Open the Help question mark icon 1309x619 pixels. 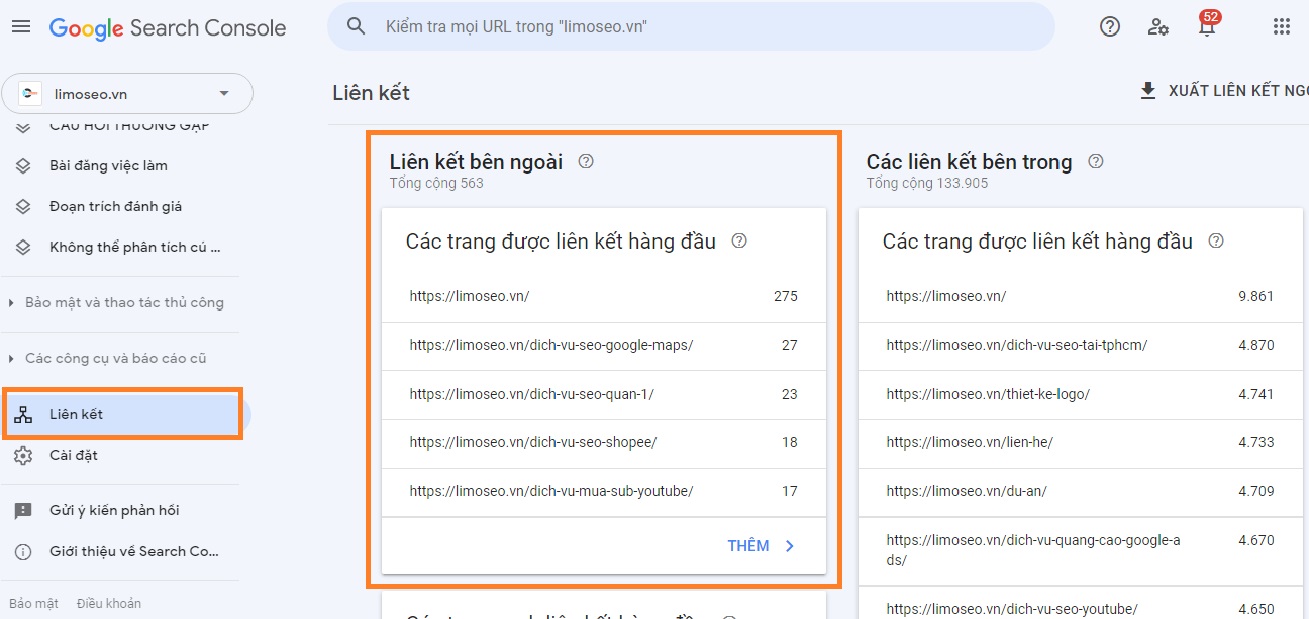[1110, 27]
